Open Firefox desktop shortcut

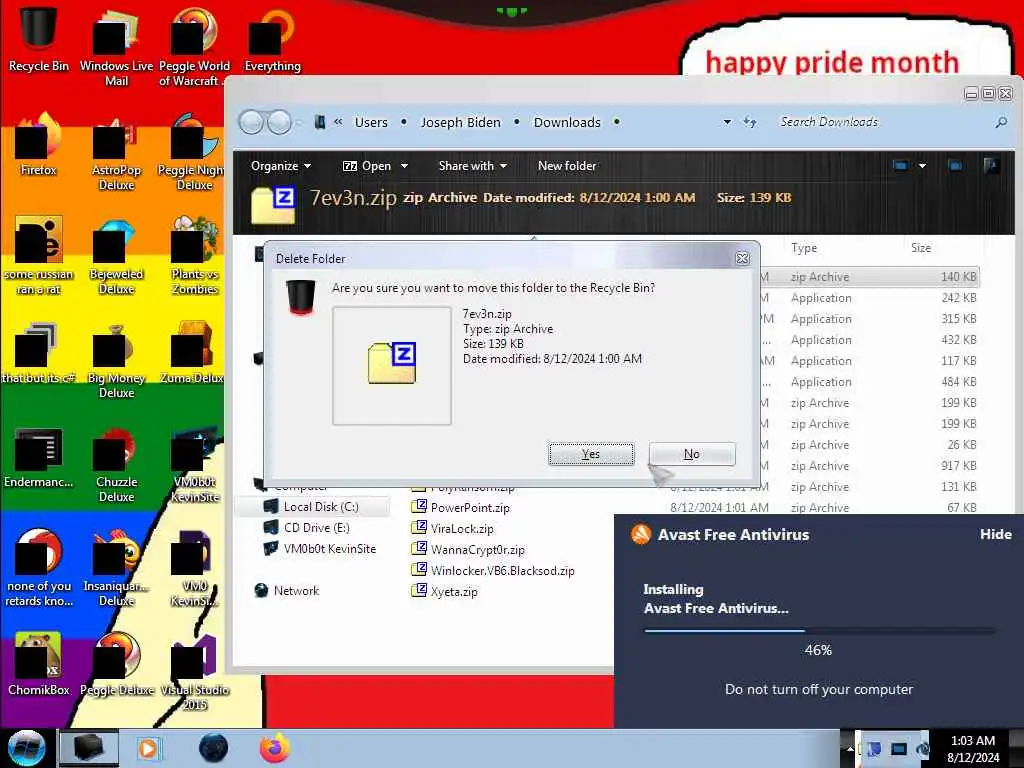[x=39, y=145]
